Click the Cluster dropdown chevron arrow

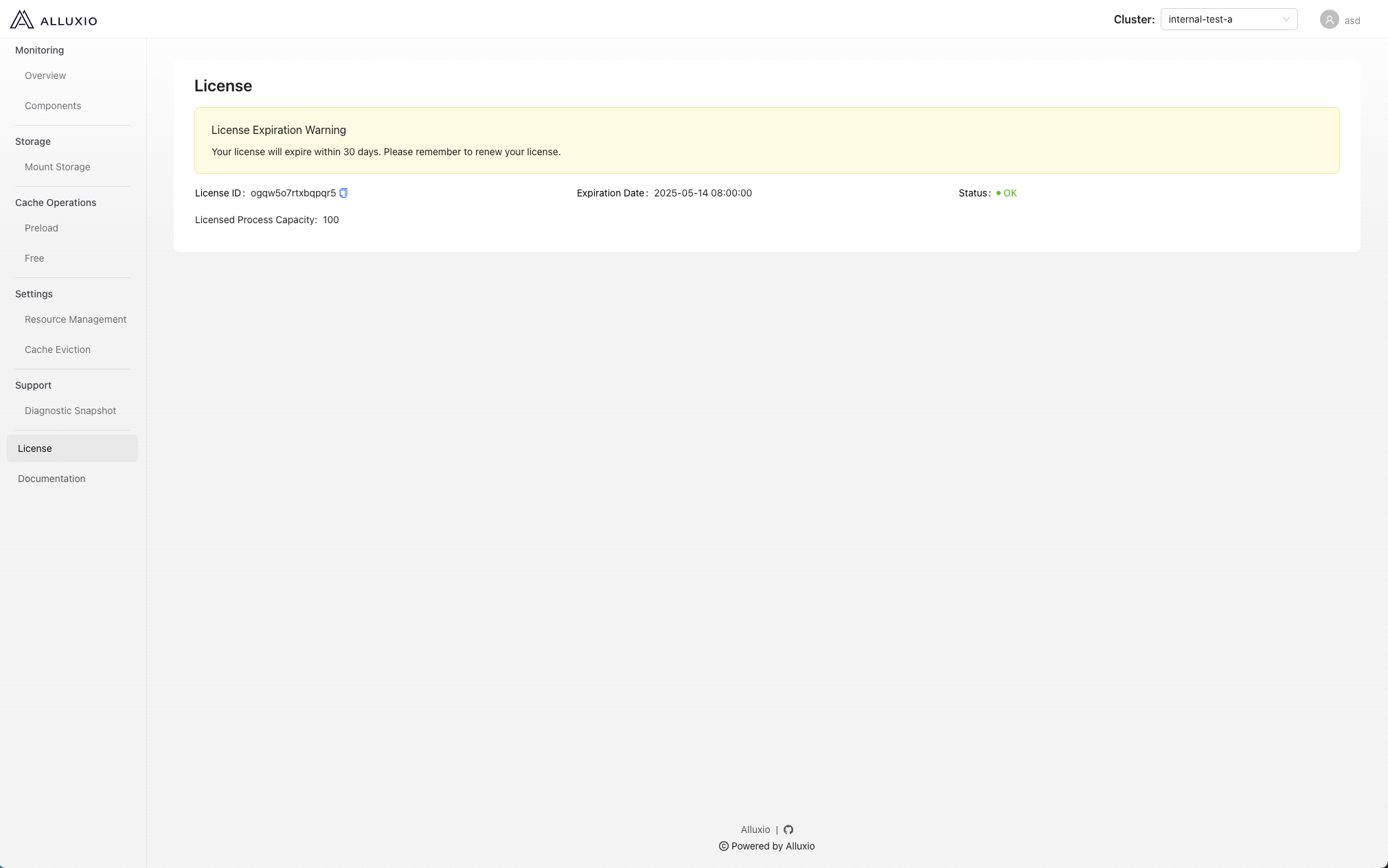(1286, 19)
